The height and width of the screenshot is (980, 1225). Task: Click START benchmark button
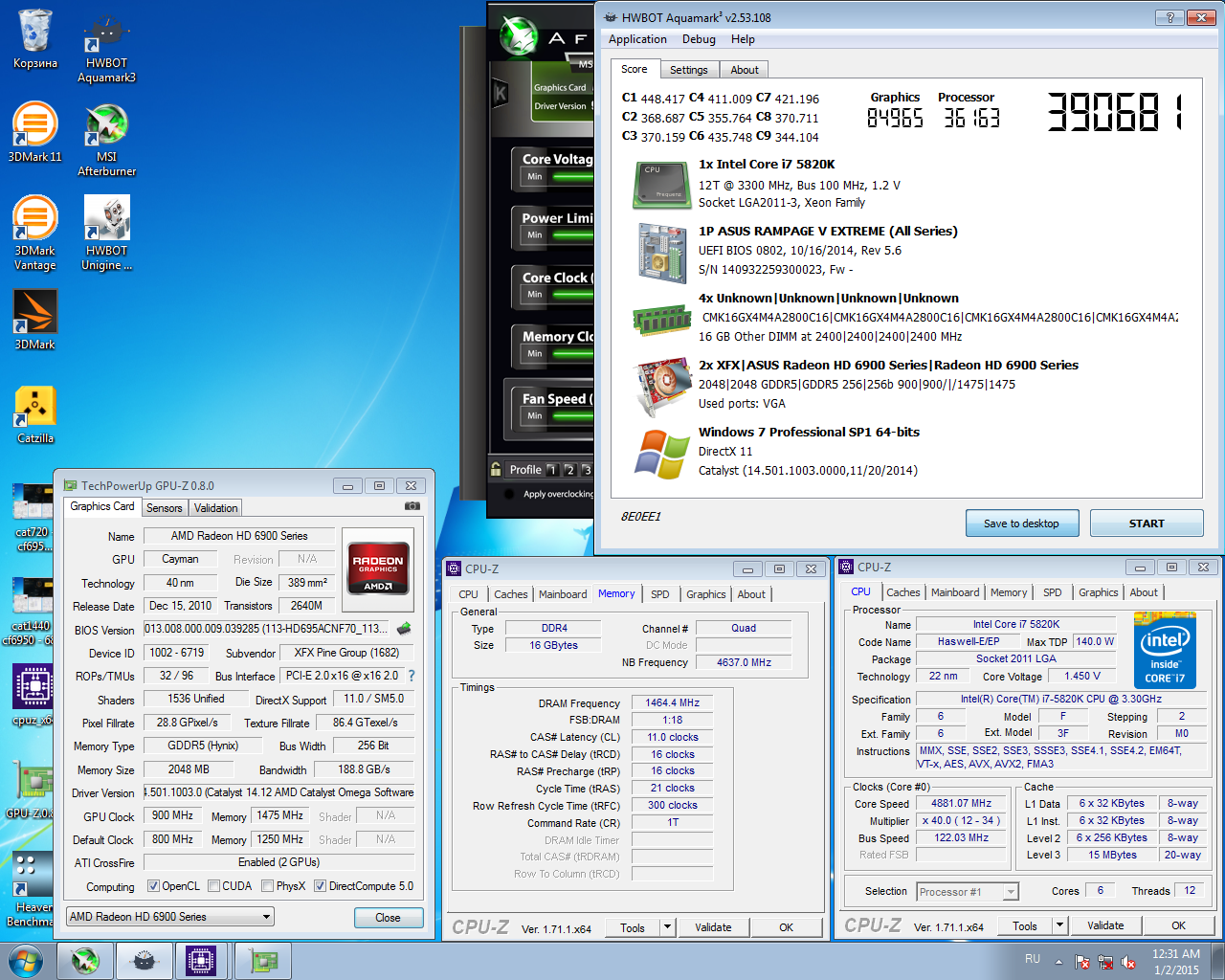pyautogui.click(x=1147, y=523)
